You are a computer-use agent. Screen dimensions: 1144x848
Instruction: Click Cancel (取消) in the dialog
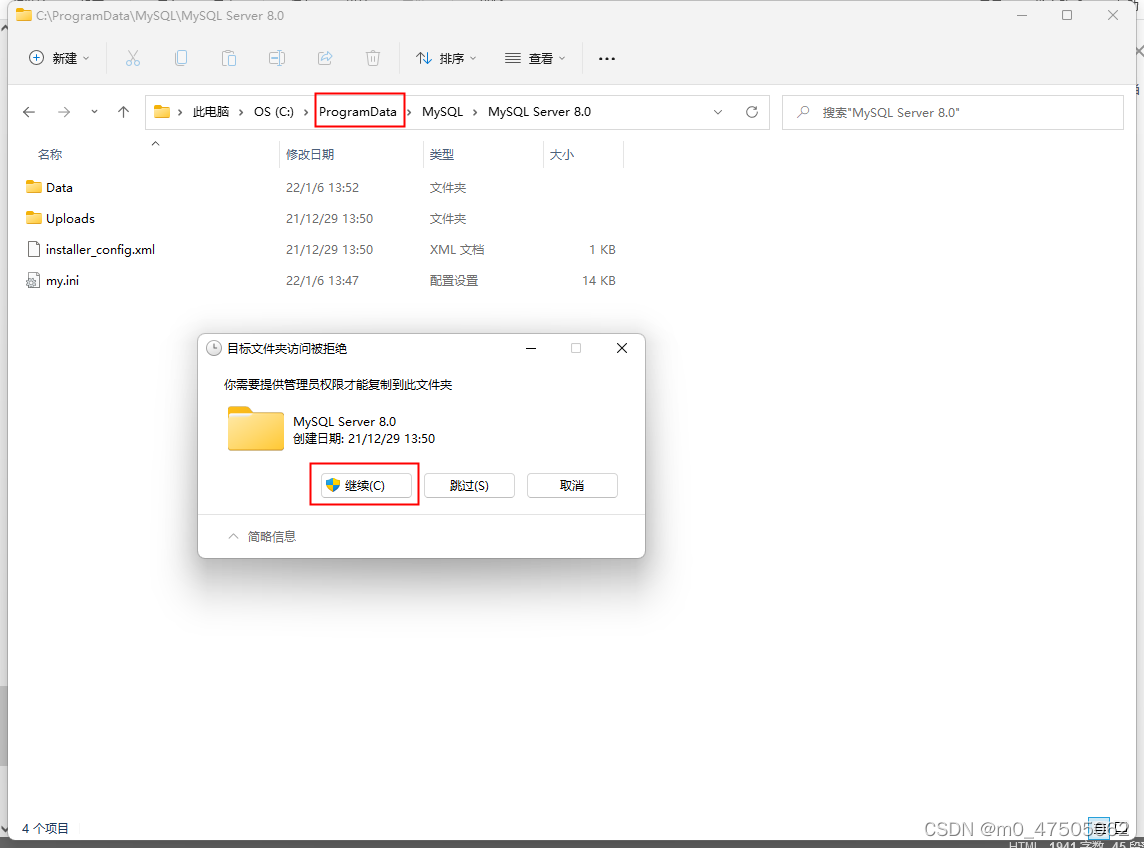point(572,485)
